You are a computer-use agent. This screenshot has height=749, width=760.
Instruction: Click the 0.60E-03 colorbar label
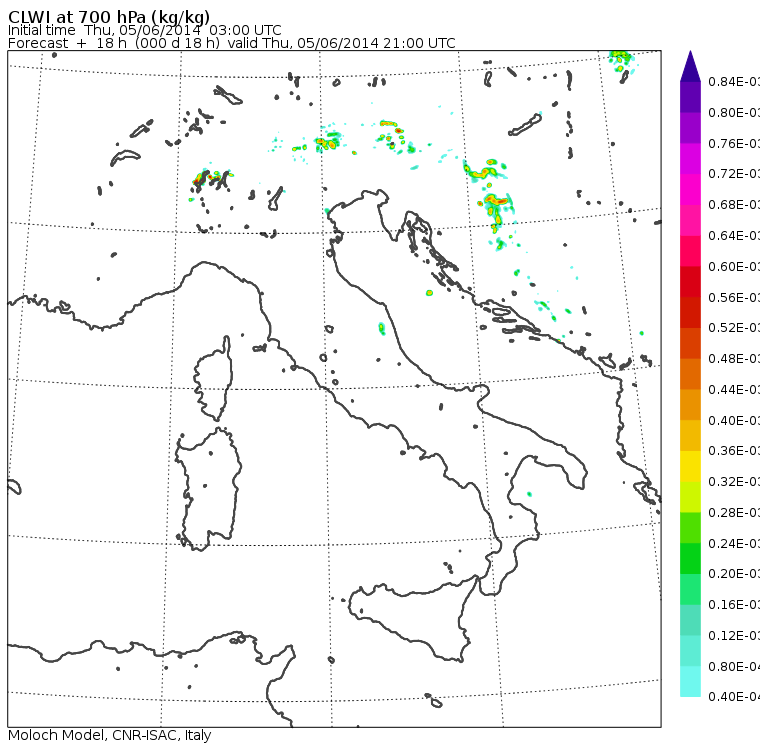(734, 267)
